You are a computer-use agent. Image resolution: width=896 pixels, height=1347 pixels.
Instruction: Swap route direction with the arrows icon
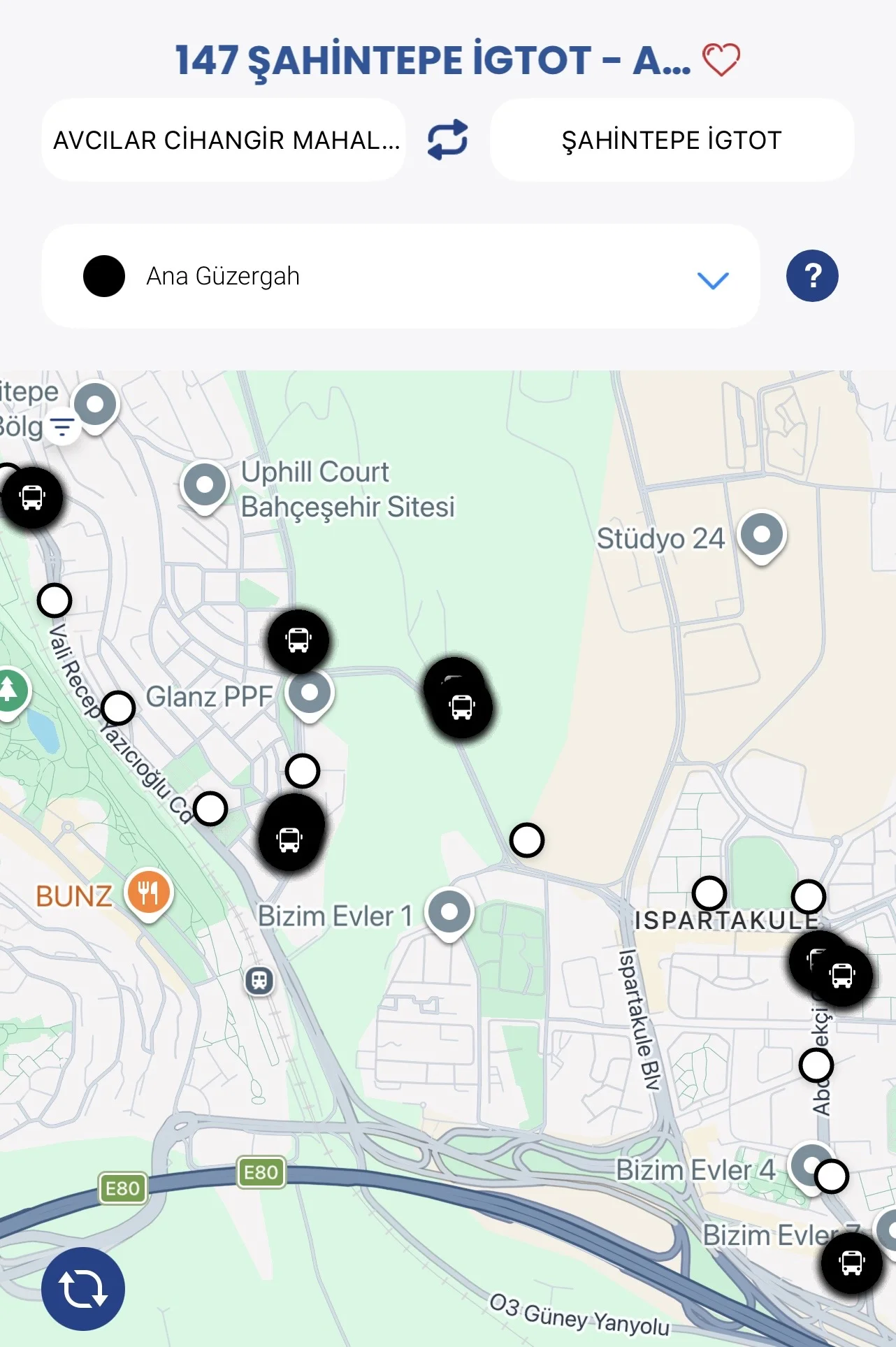pyautogui.click(x=447, y=140)
